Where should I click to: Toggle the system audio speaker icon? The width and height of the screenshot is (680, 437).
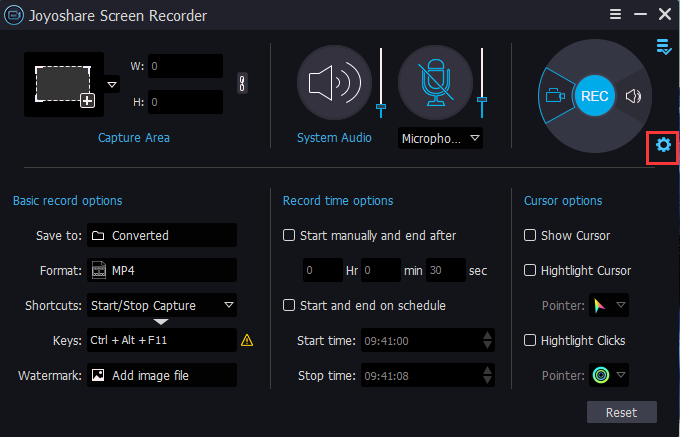coord(334,82)
